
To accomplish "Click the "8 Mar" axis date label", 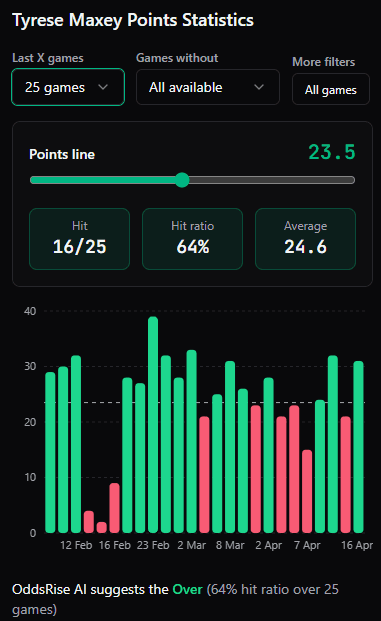I will pos(230,545).
